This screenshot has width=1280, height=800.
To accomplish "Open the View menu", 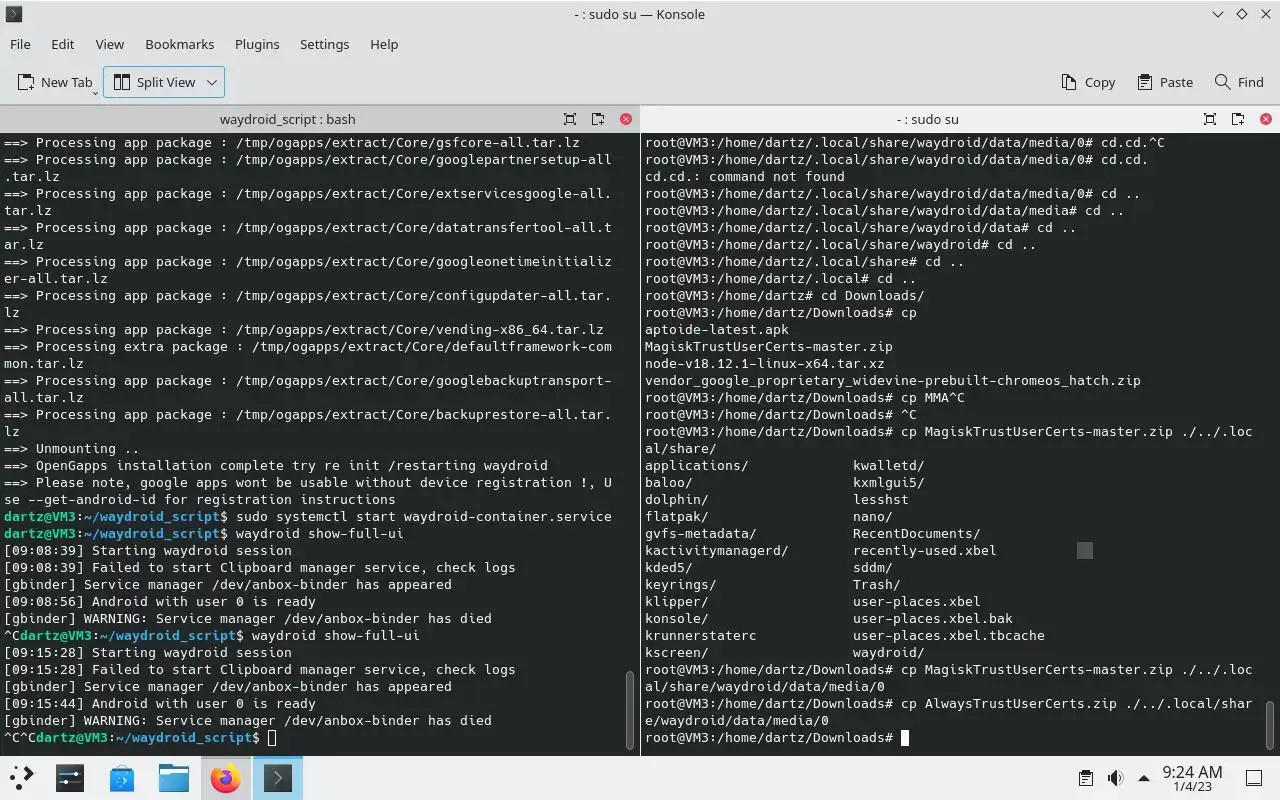I will coord(110,44).
